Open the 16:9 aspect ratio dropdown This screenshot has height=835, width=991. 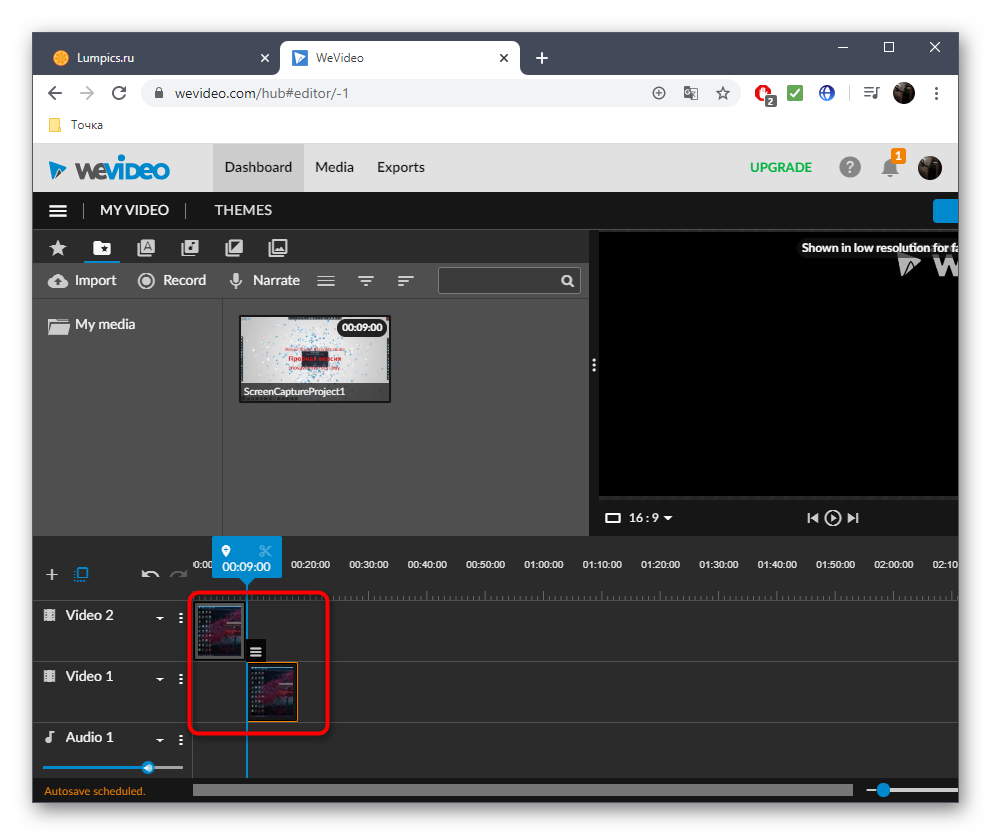pyautogui.click(x=640, y=518)
